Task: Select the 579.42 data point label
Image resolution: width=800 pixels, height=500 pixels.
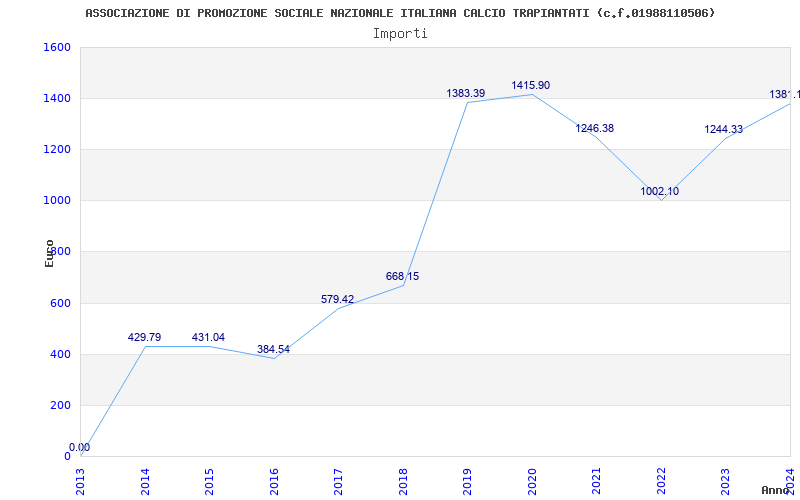Action: pyautogui.click(x=337, y=300)
